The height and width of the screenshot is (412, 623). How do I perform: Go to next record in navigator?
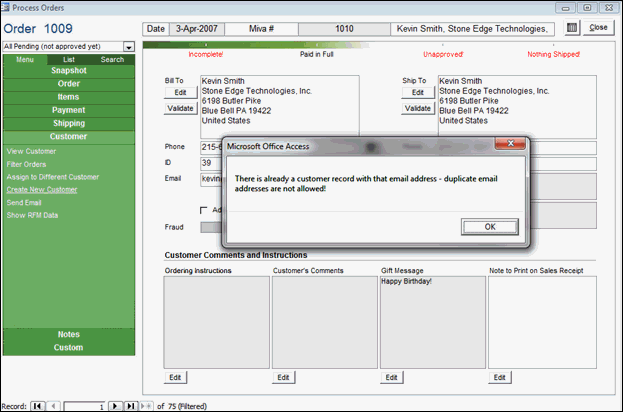click(115, 405)
